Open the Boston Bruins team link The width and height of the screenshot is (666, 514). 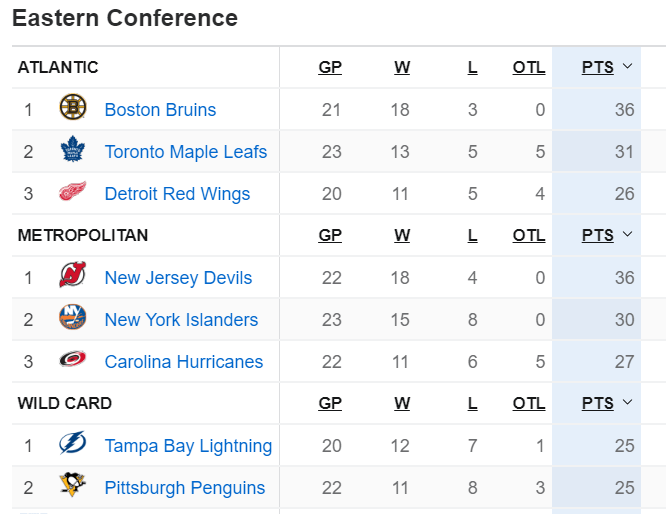160,110
